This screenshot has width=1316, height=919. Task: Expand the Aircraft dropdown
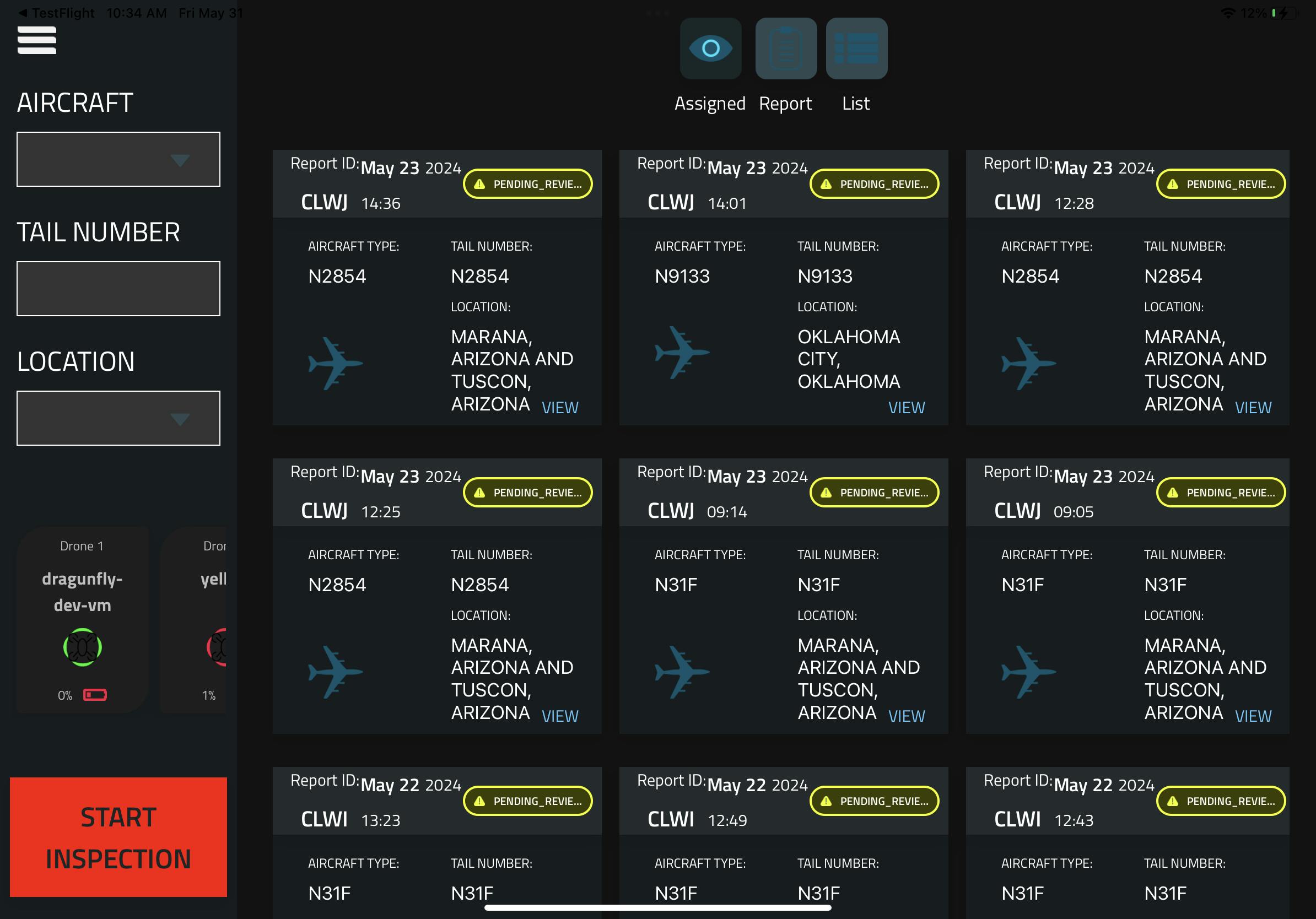(118, 159)
